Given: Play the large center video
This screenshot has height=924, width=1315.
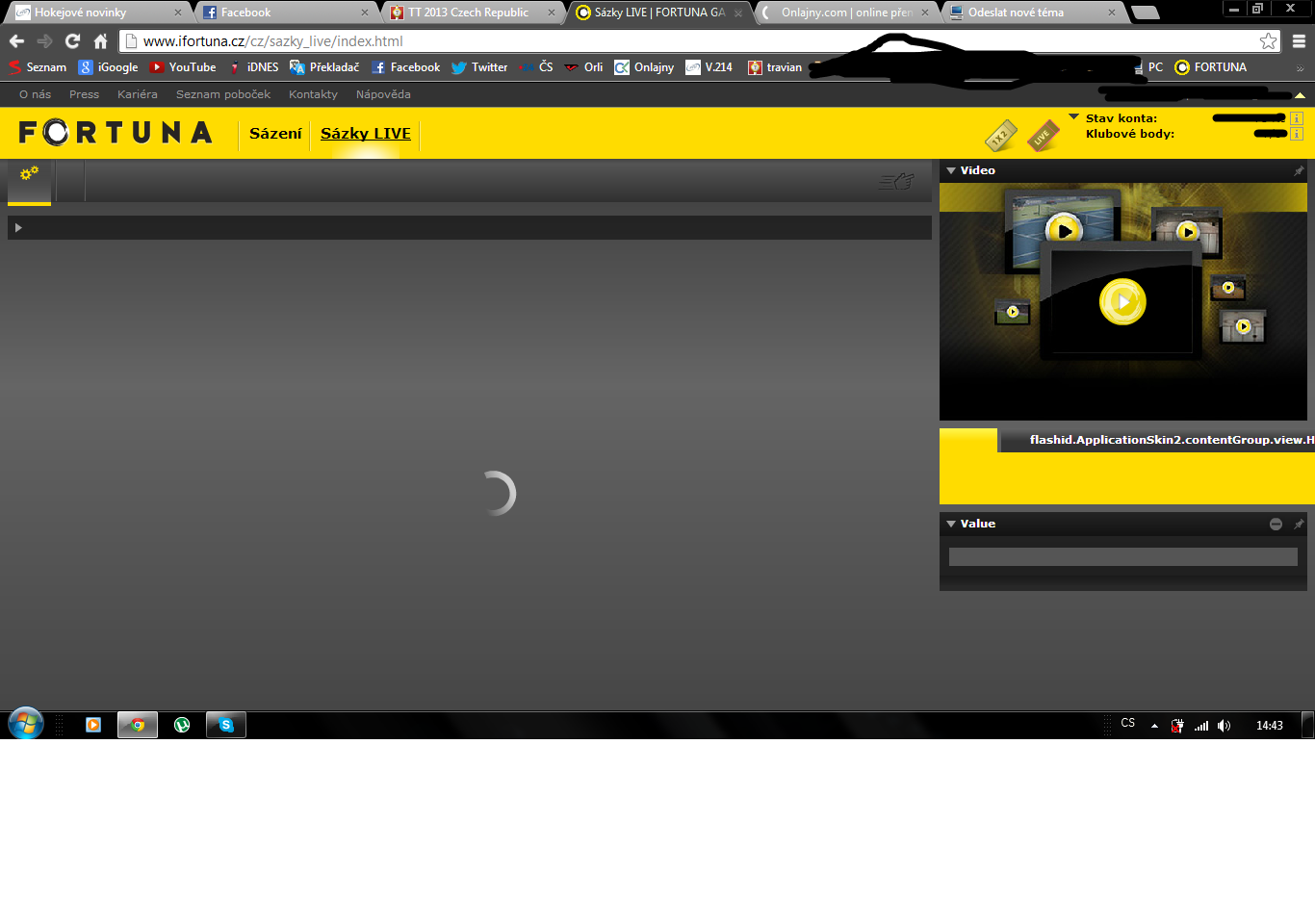Looking at the screenshot, I should [x=1122, y=302].
